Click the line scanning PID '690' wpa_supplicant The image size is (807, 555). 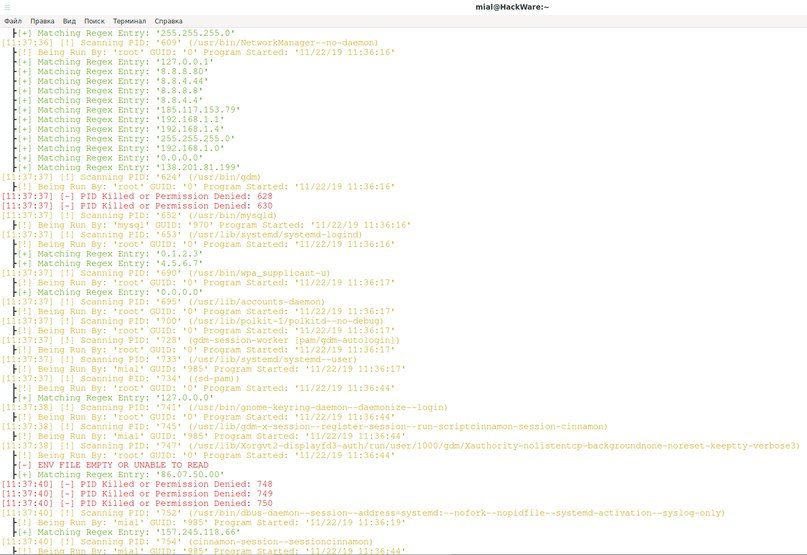pyautogui.click(x=166, y=273)
